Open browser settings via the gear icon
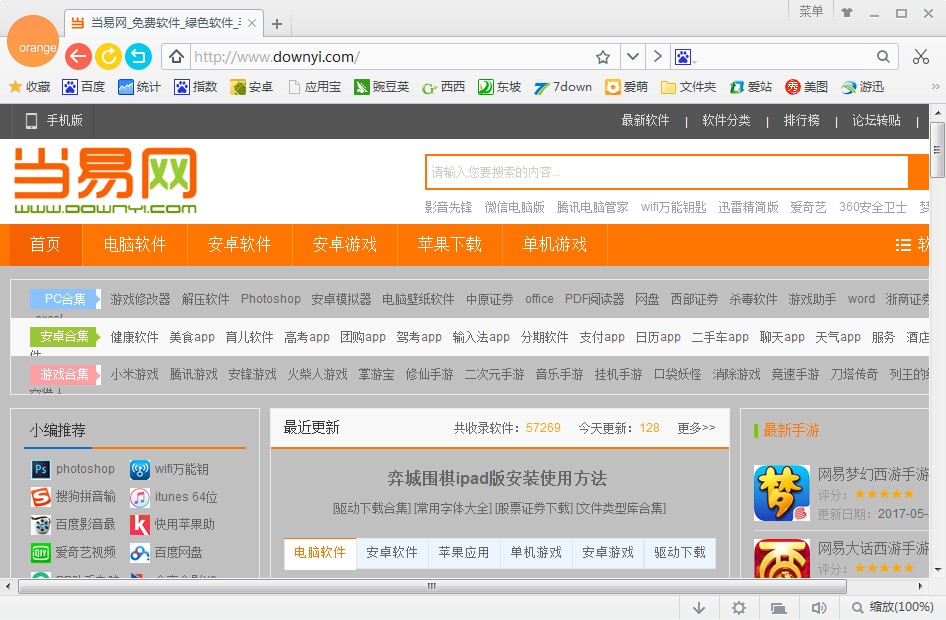The image size is (946, 620). [x=738, y=607]
